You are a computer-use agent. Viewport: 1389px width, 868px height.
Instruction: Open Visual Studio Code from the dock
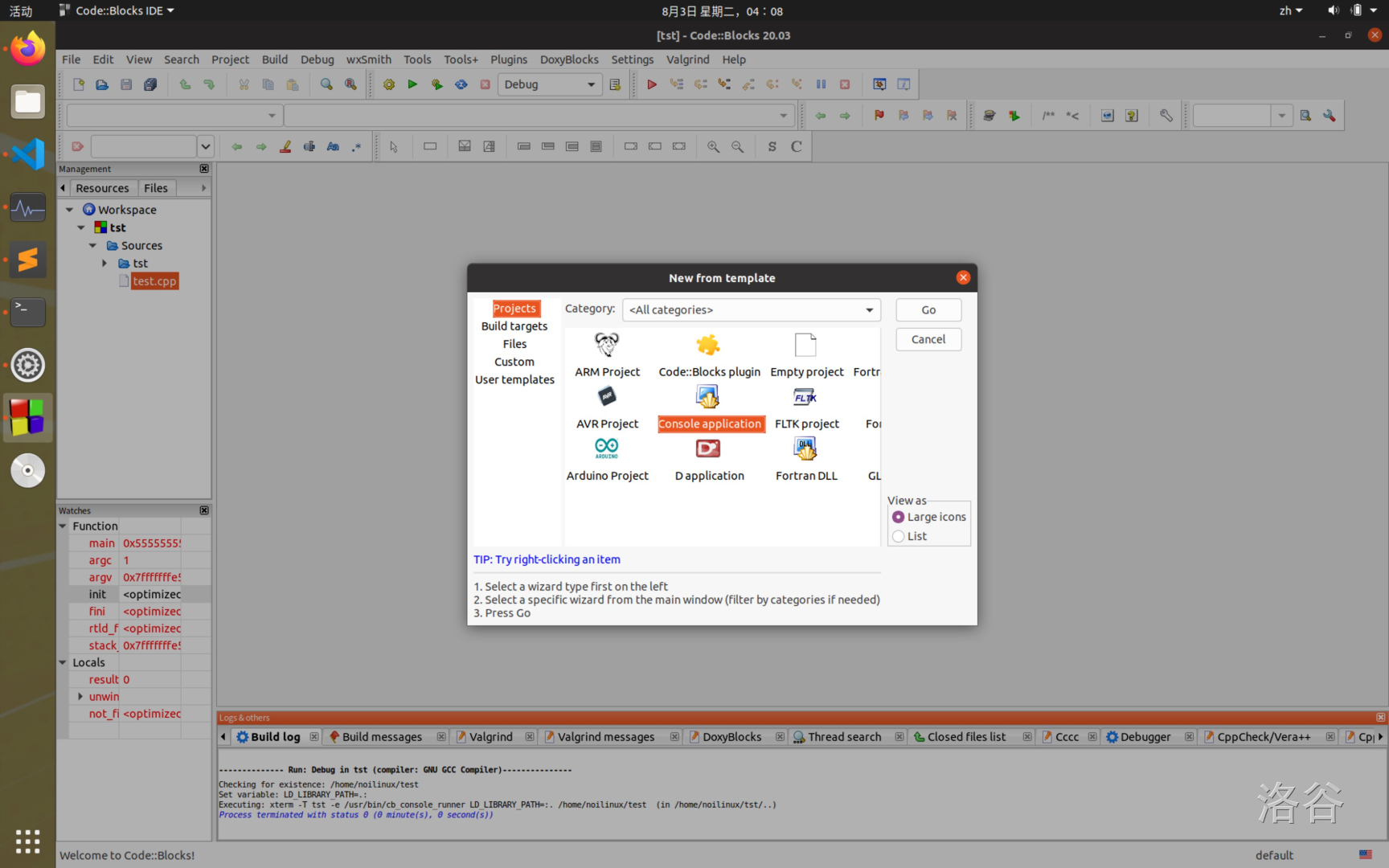(x=28, y=154)
